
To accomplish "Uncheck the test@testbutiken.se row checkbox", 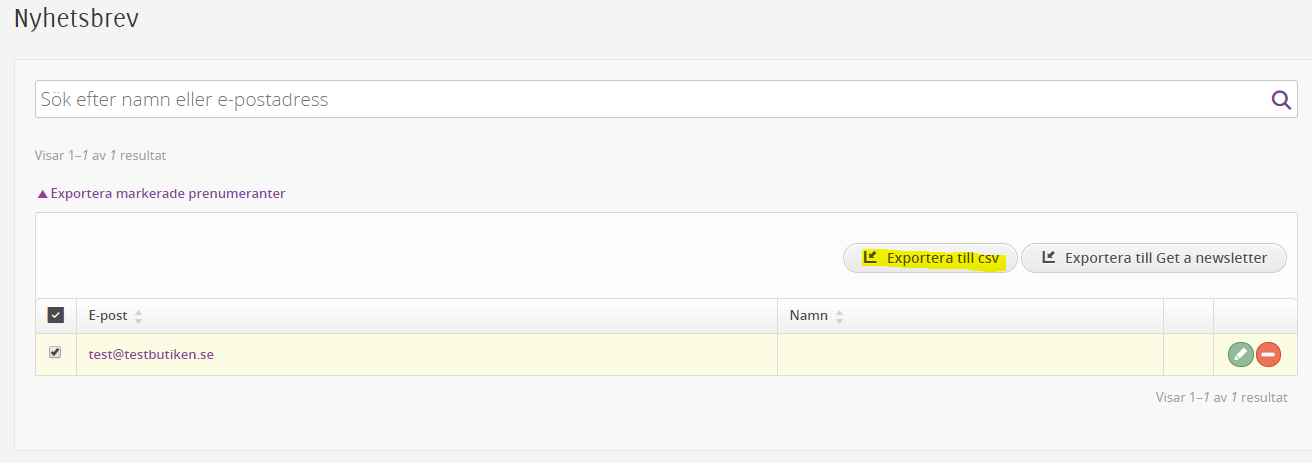I will 55,352.
